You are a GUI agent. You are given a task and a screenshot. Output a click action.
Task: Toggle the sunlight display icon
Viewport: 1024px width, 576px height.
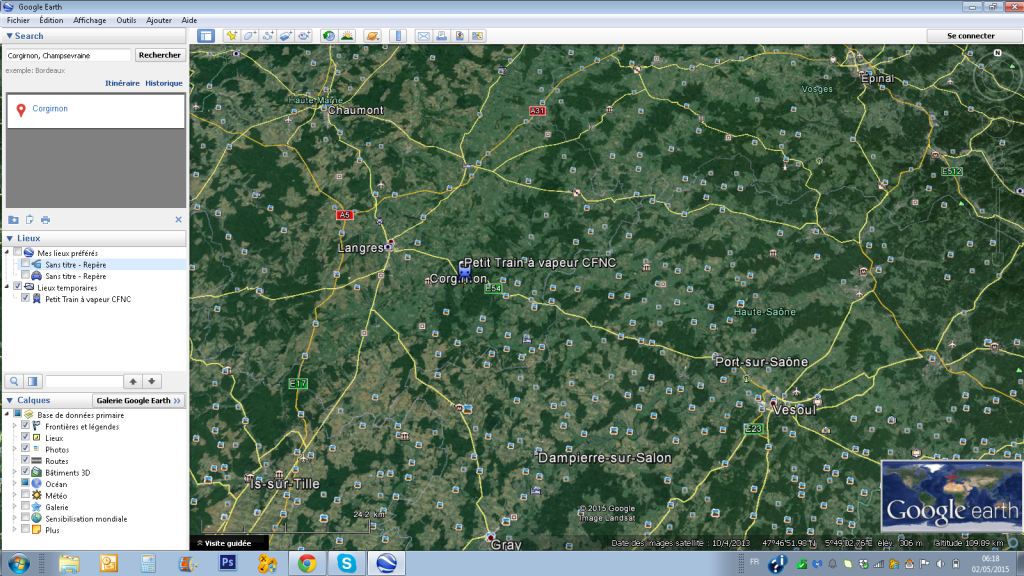click(x=347, y=36)
